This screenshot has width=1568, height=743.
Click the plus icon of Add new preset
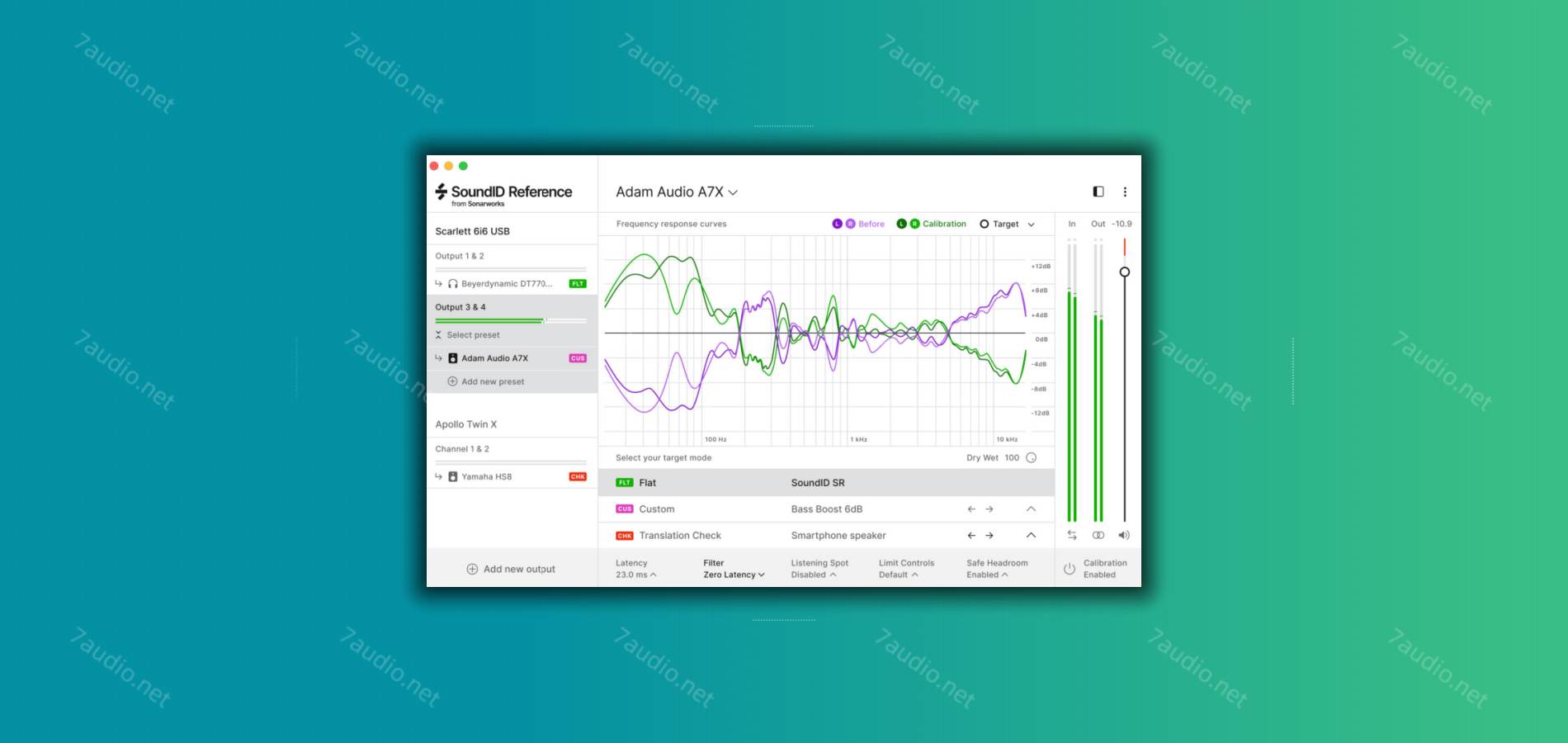point(452,381)
